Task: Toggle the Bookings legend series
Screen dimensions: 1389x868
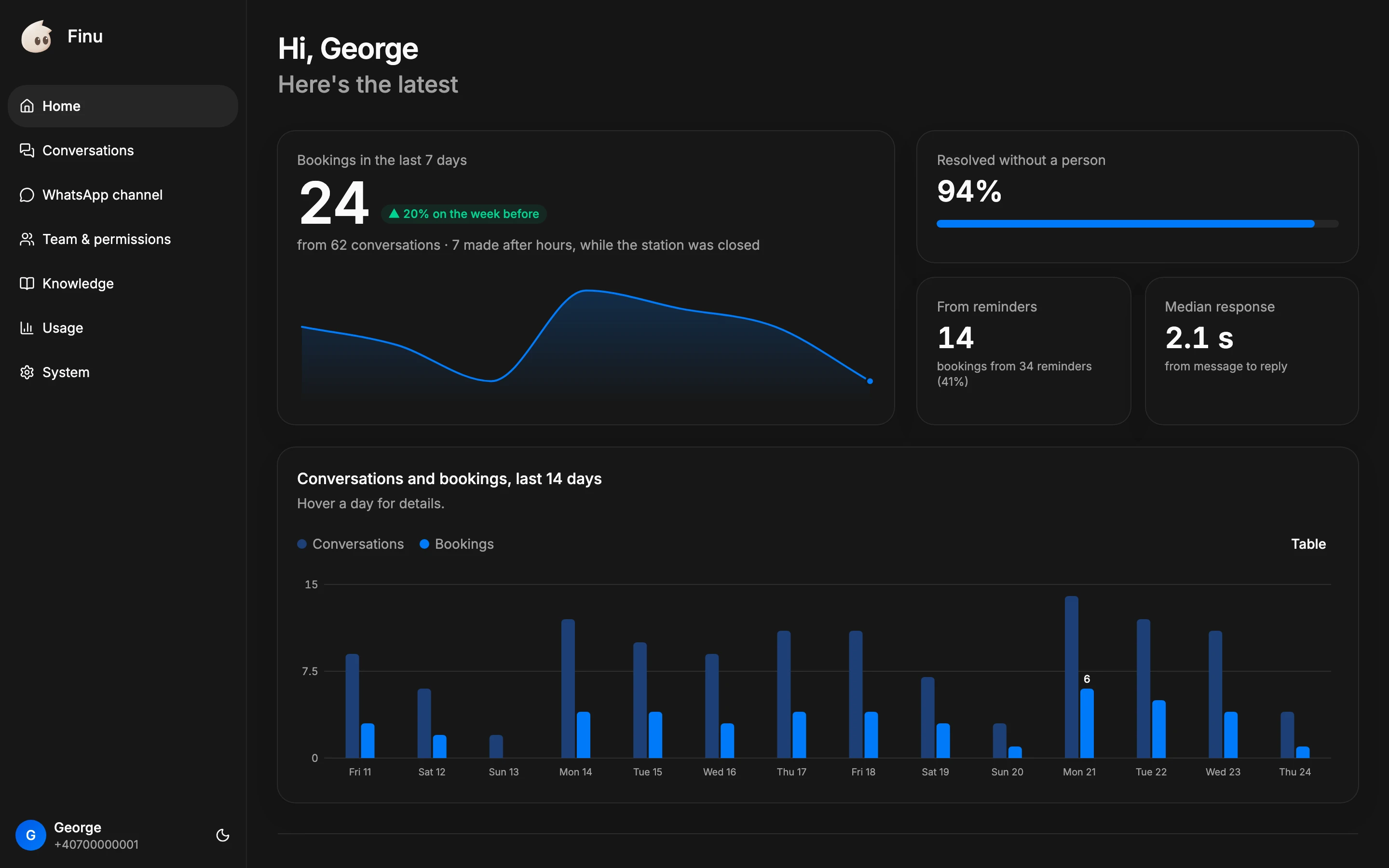Action: click(x=457, y=543)
